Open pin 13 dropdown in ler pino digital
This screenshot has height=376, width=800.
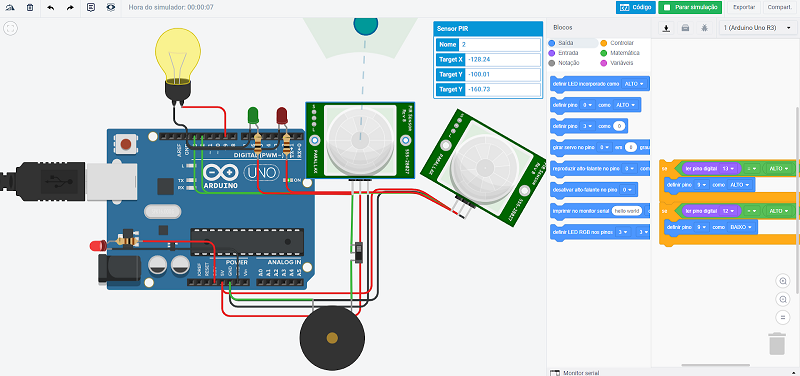(727, 168)
